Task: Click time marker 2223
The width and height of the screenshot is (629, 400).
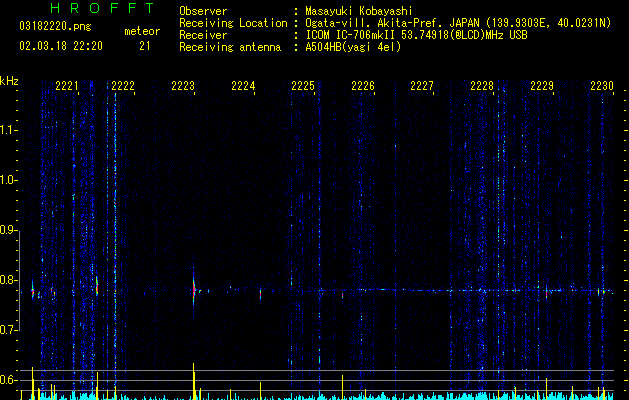Action: (x=183, y=86)
